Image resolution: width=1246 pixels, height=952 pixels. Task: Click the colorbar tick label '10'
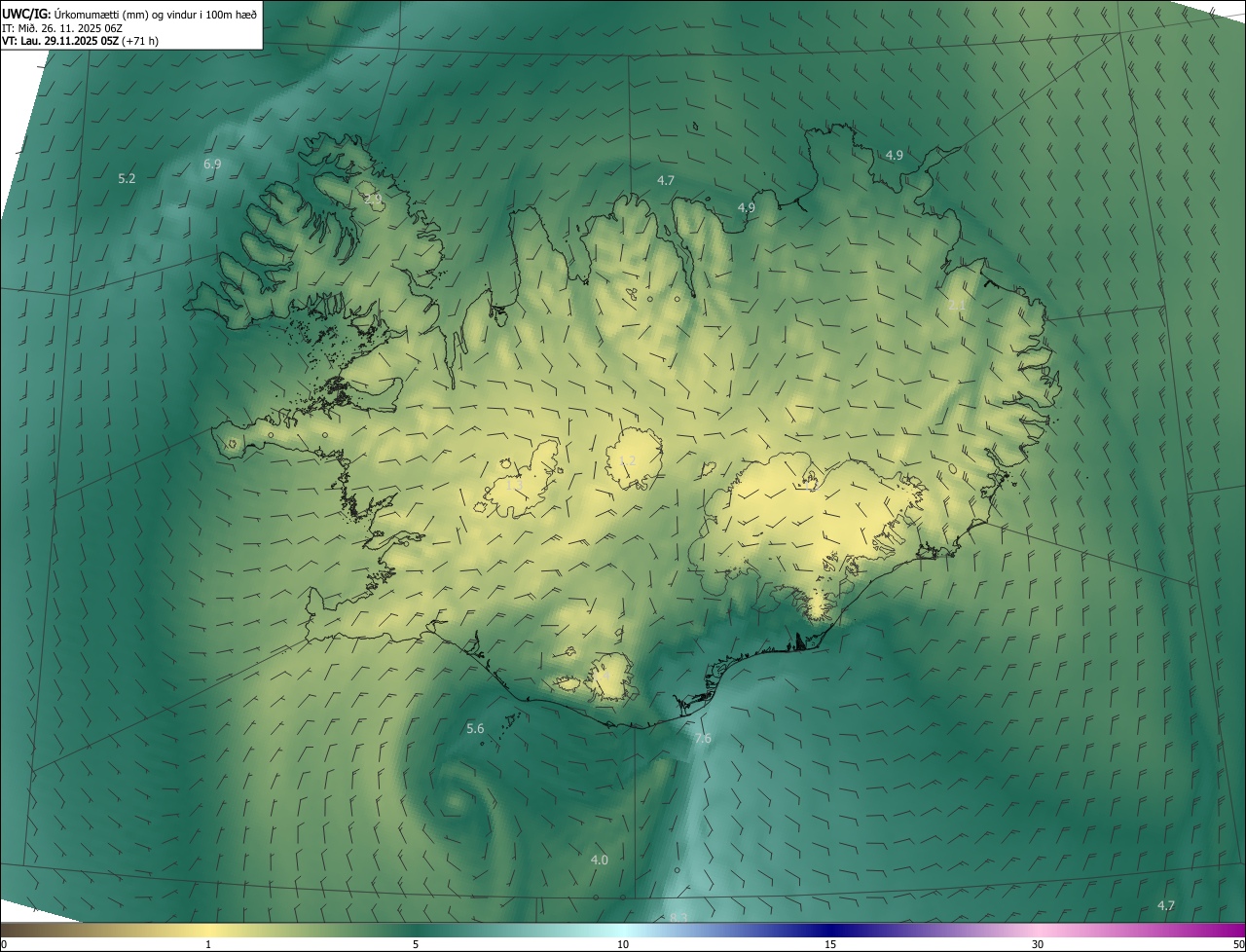click(623, 944)
